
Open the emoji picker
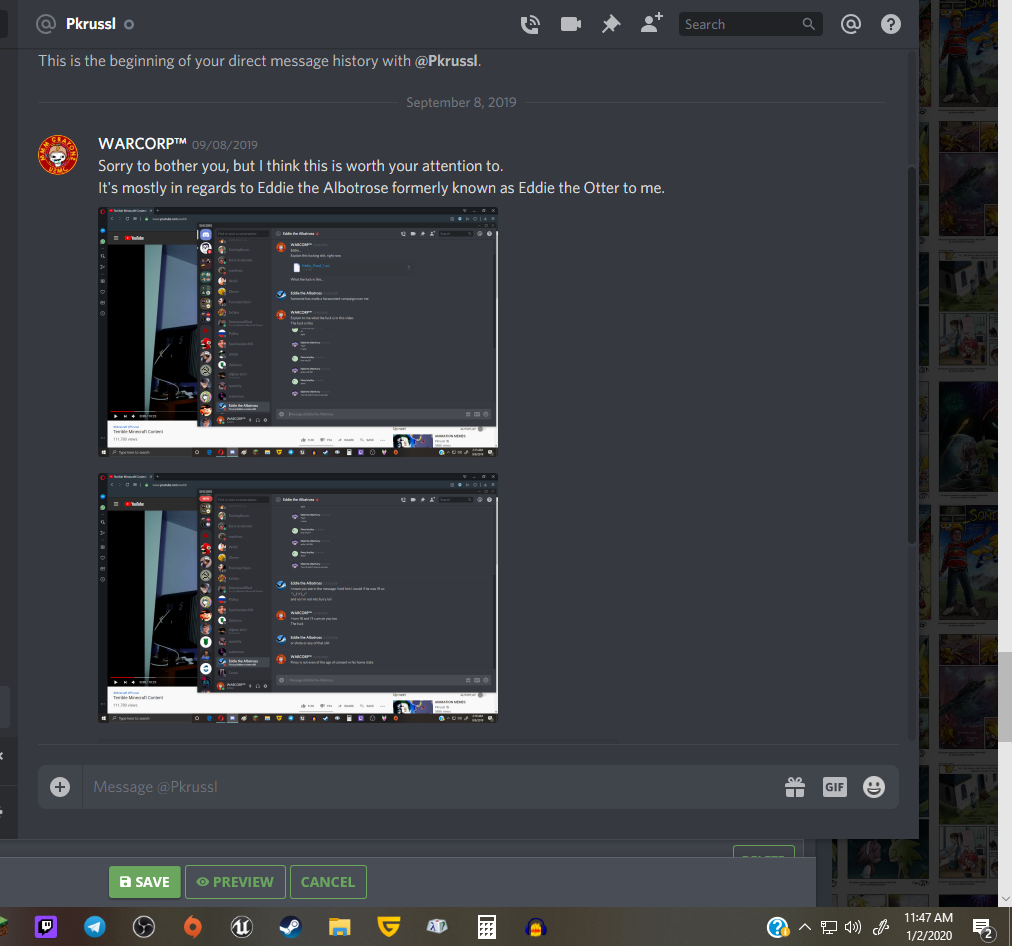874,787
